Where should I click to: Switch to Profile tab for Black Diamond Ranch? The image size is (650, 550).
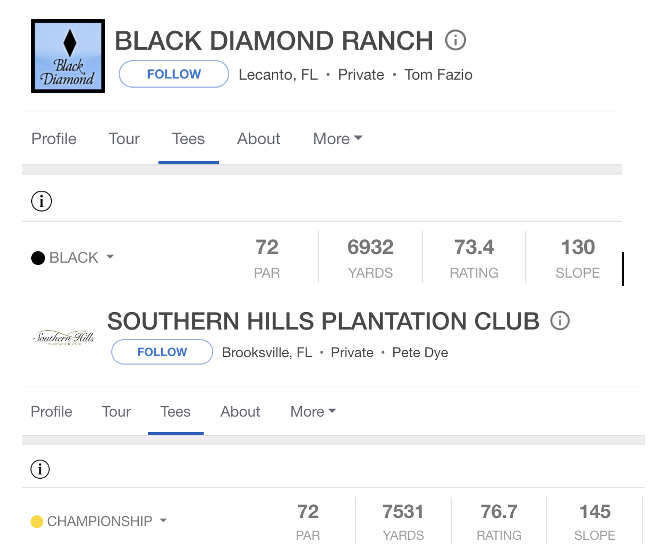tap(54, 139)
